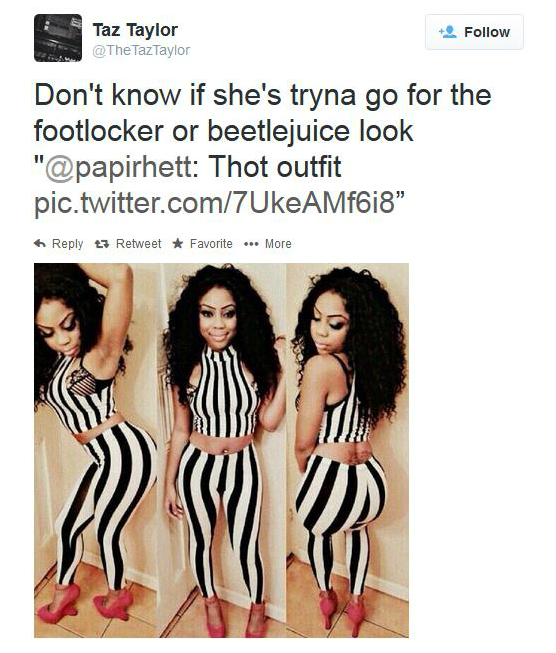Follow Taz Taylor
This screenshot has width=556, height=653.
coord(474,32)
